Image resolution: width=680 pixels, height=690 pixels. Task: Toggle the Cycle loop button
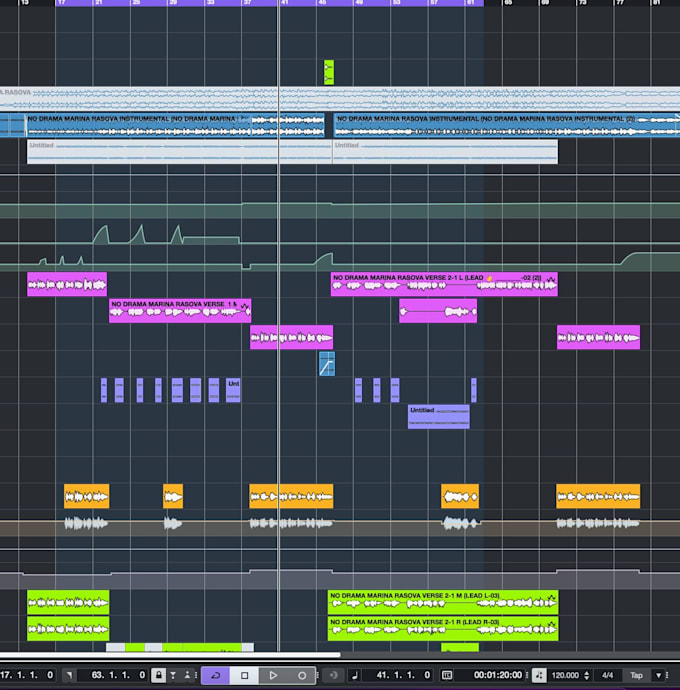pos(216,675)
